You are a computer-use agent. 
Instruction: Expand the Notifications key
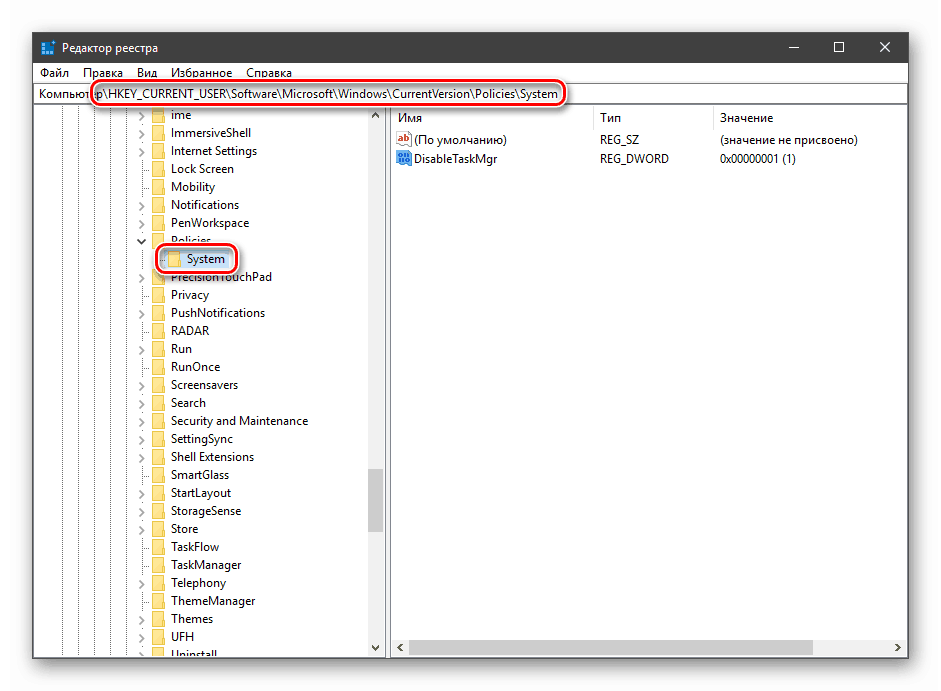point(142,205)
